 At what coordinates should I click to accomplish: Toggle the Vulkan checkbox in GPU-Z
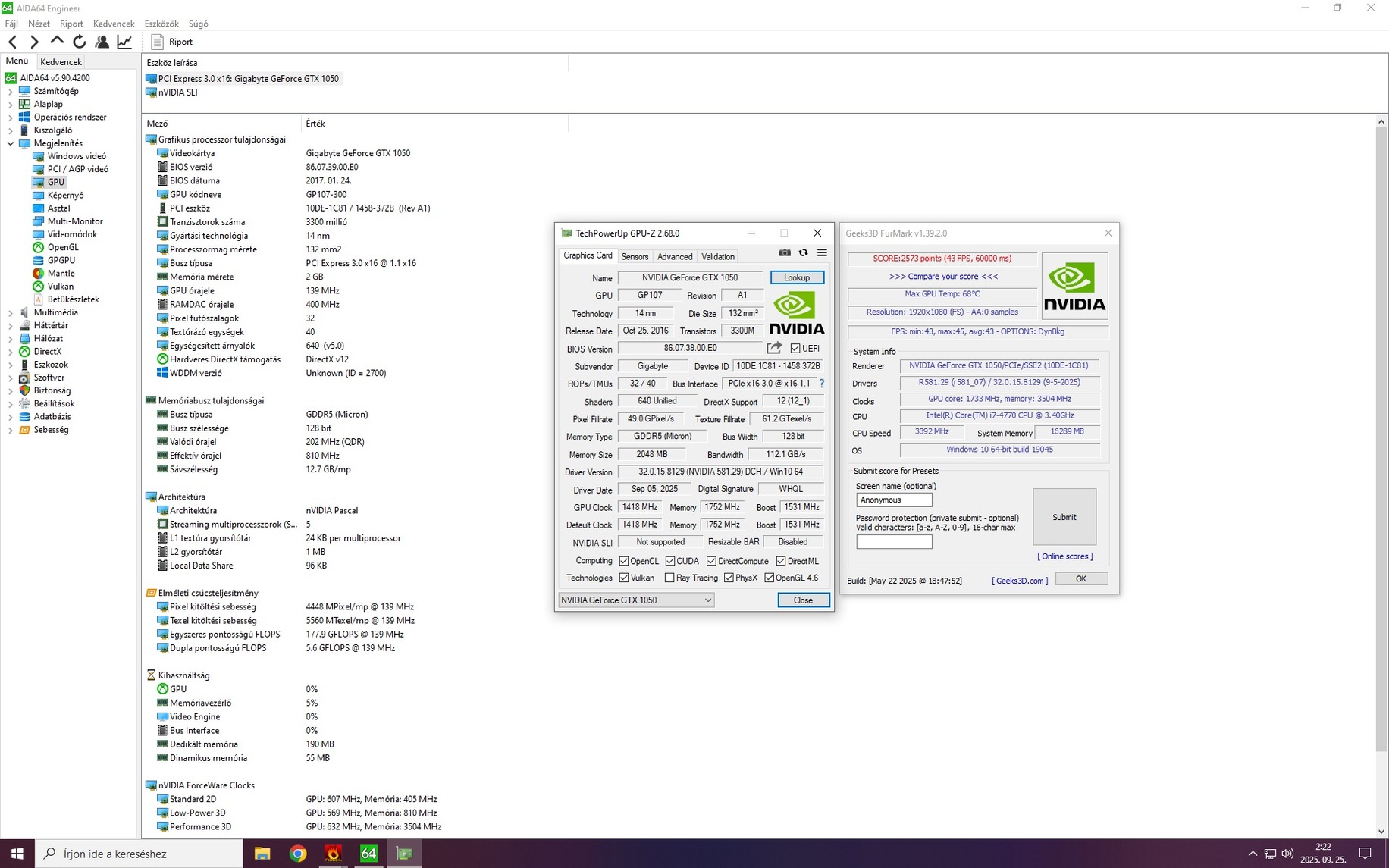coord(624,578)
